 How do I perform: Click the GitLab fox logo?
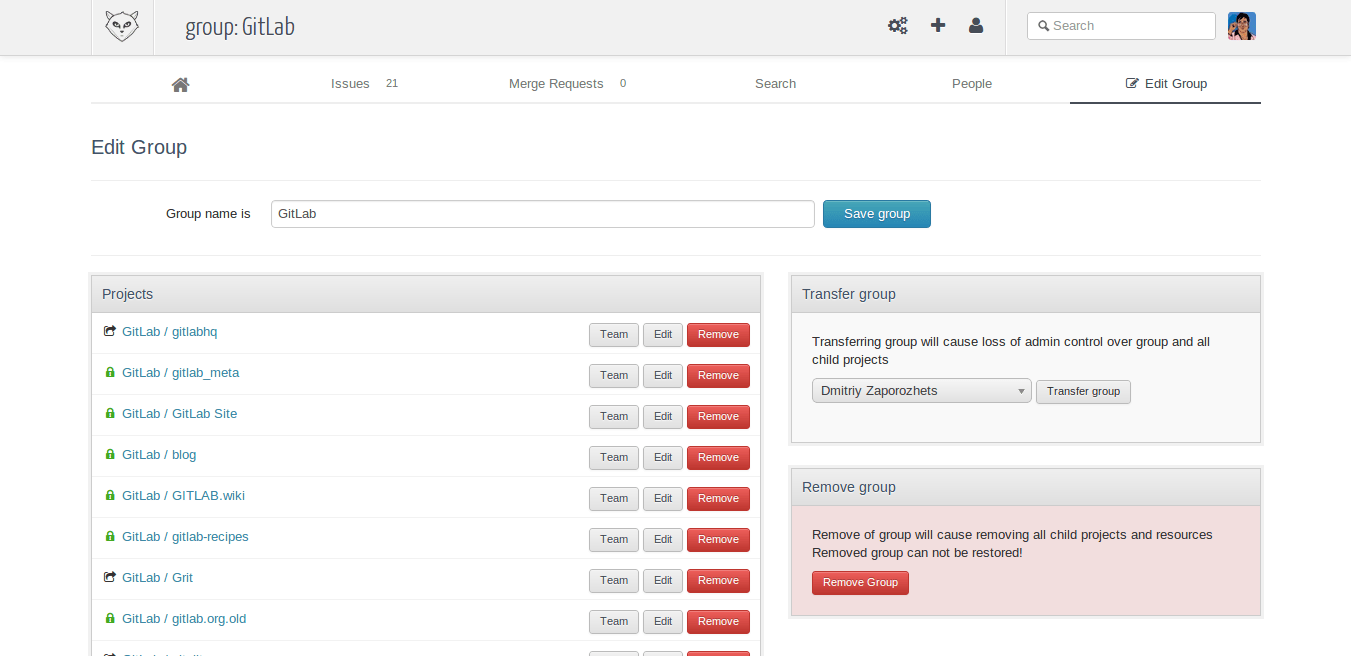pyautogui.click(x=122, y=27)
